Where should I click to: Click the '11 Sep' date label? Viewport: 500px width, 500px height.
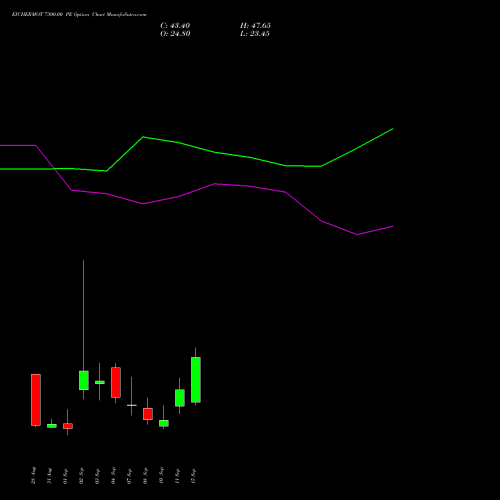tap(178, 476)
